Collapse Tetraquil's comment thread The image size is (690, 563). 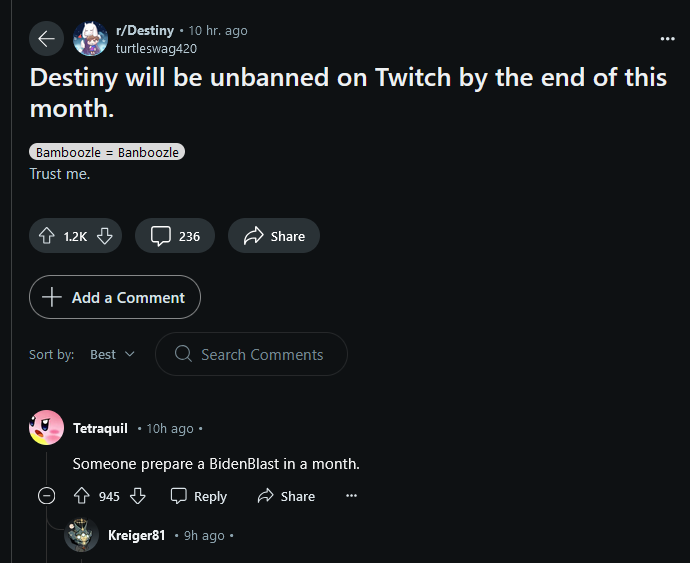click(x=46, y=496)
